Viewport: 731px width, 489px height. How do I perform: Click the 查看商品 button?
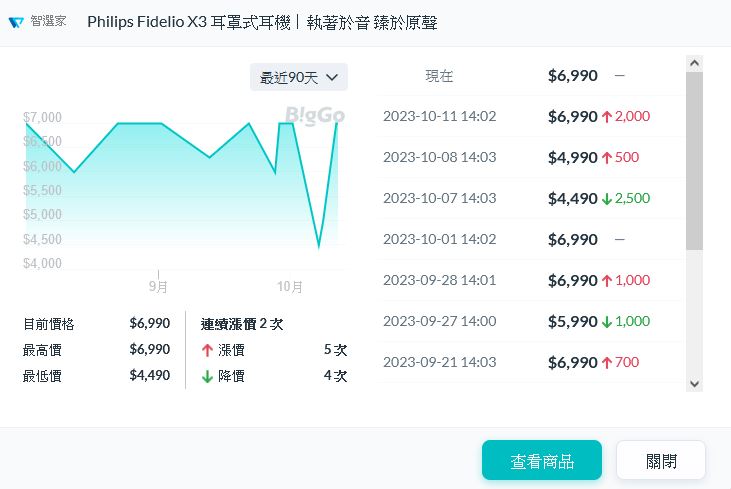(x=541, y=461)
